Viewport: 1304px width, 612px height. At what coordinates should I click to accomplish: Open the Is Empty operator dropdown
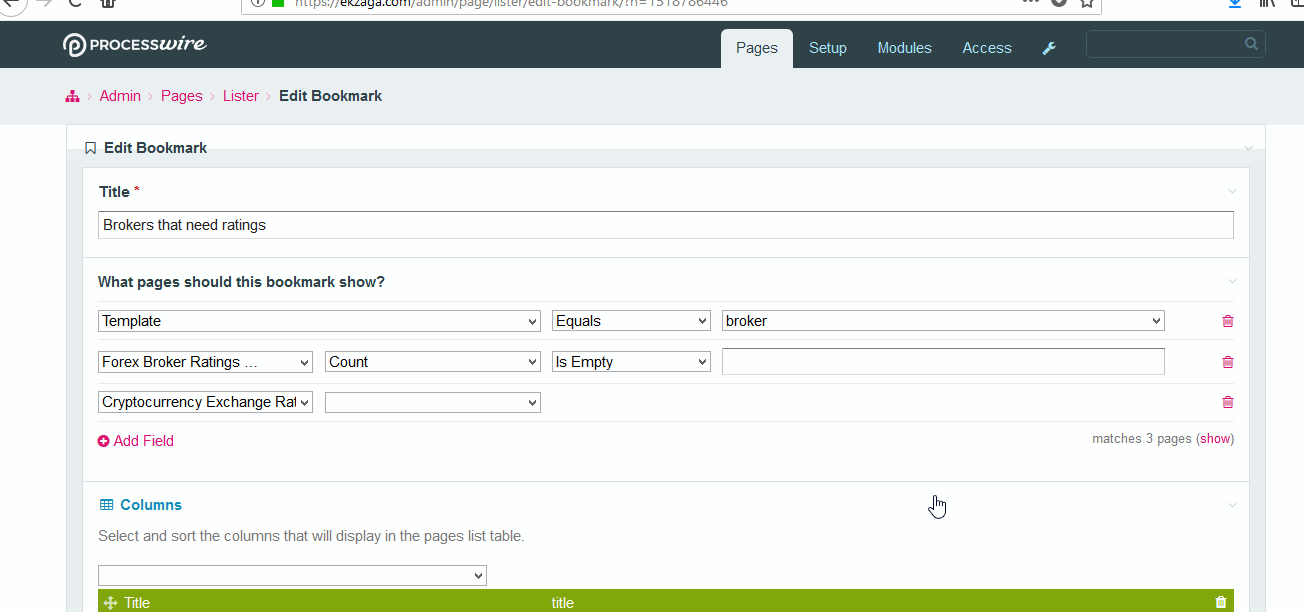tap(632, 362)
